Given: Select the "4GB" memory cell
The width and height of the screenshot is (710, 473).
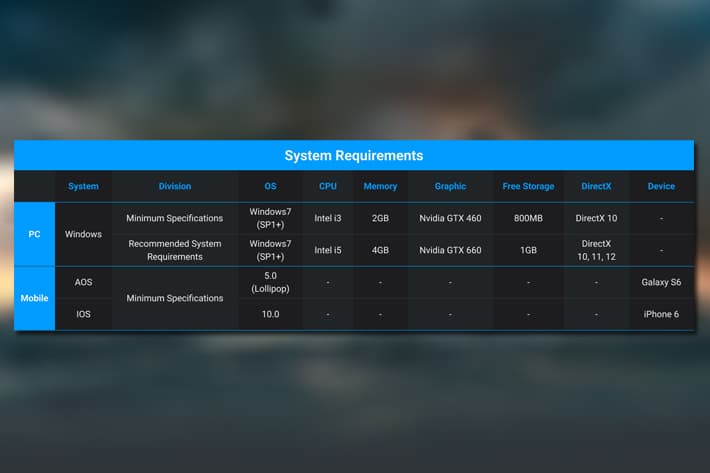Looking at the screenshot, I should point(380,250).
